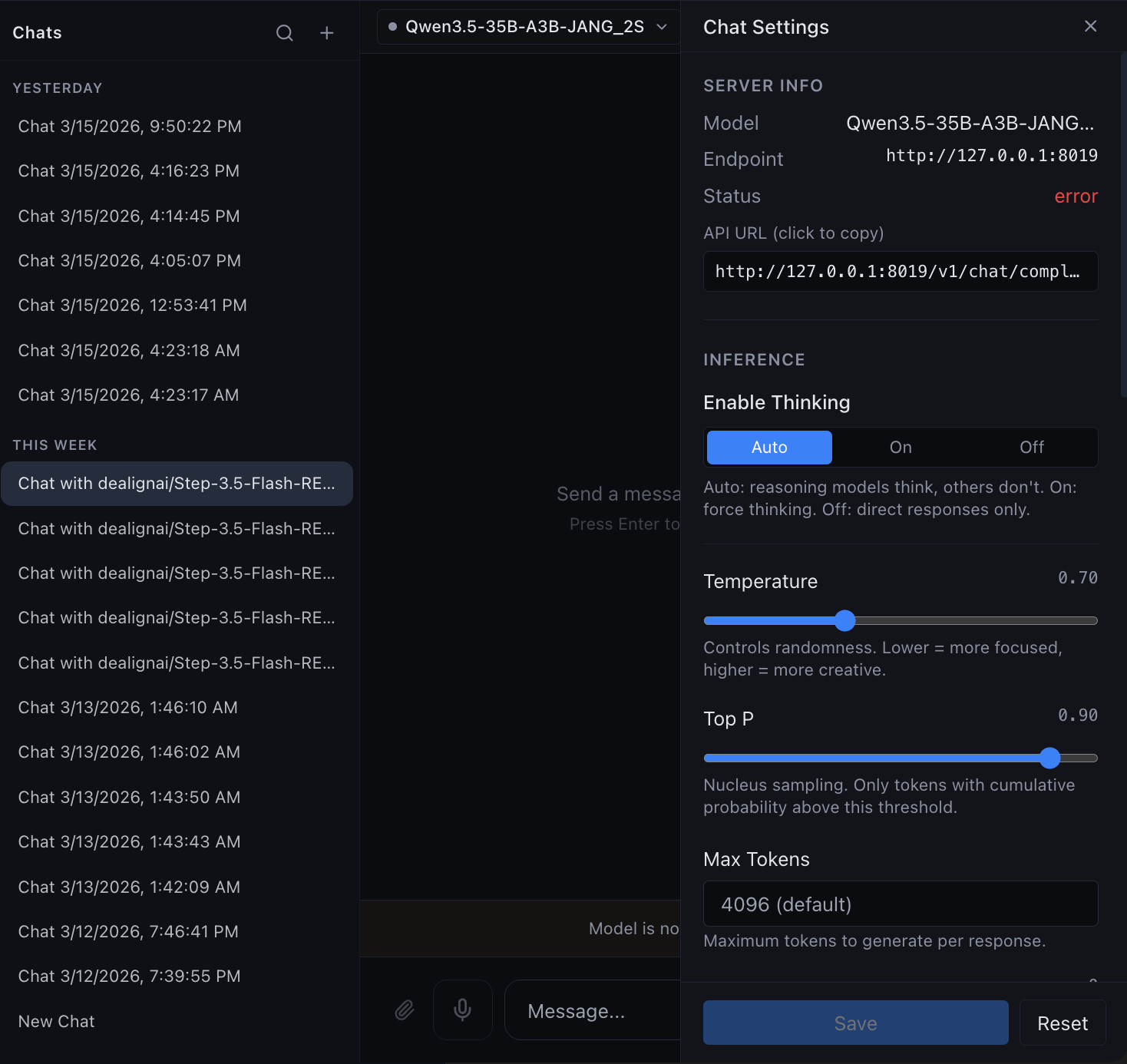
Task: Focus the Message text box
Action: 592,1011
